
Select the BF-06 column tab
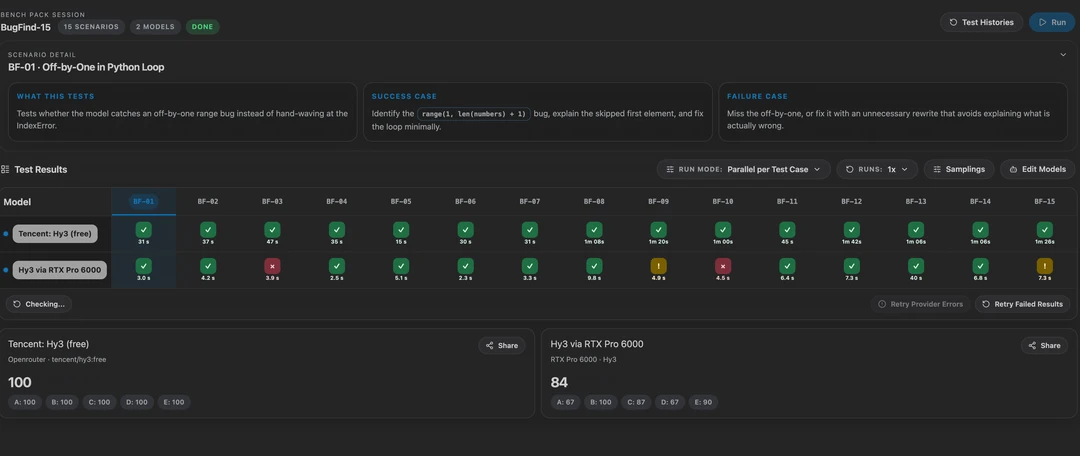[465, 202]
